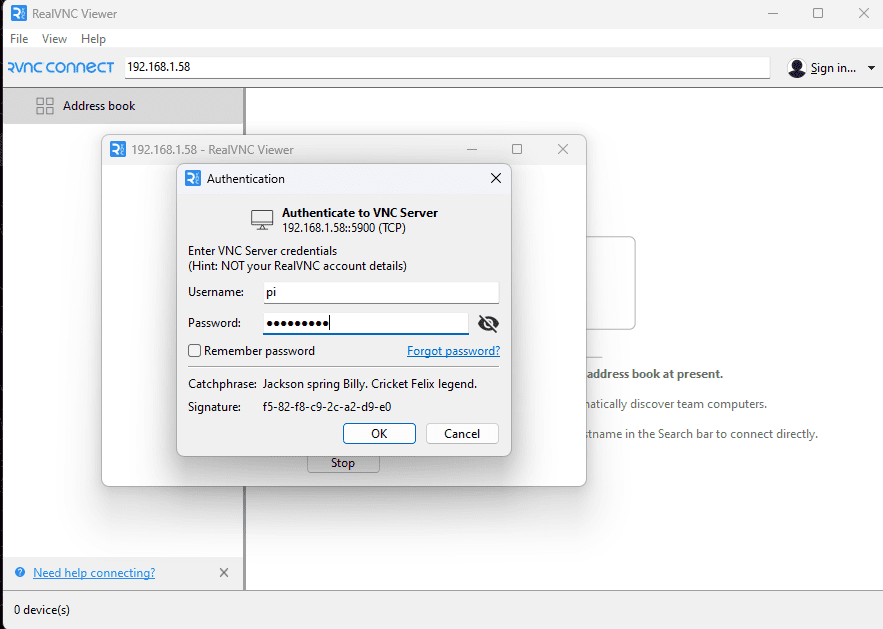Click the user profile icon beside Sign in
The image size is (883, 629).
click(796, 68)
